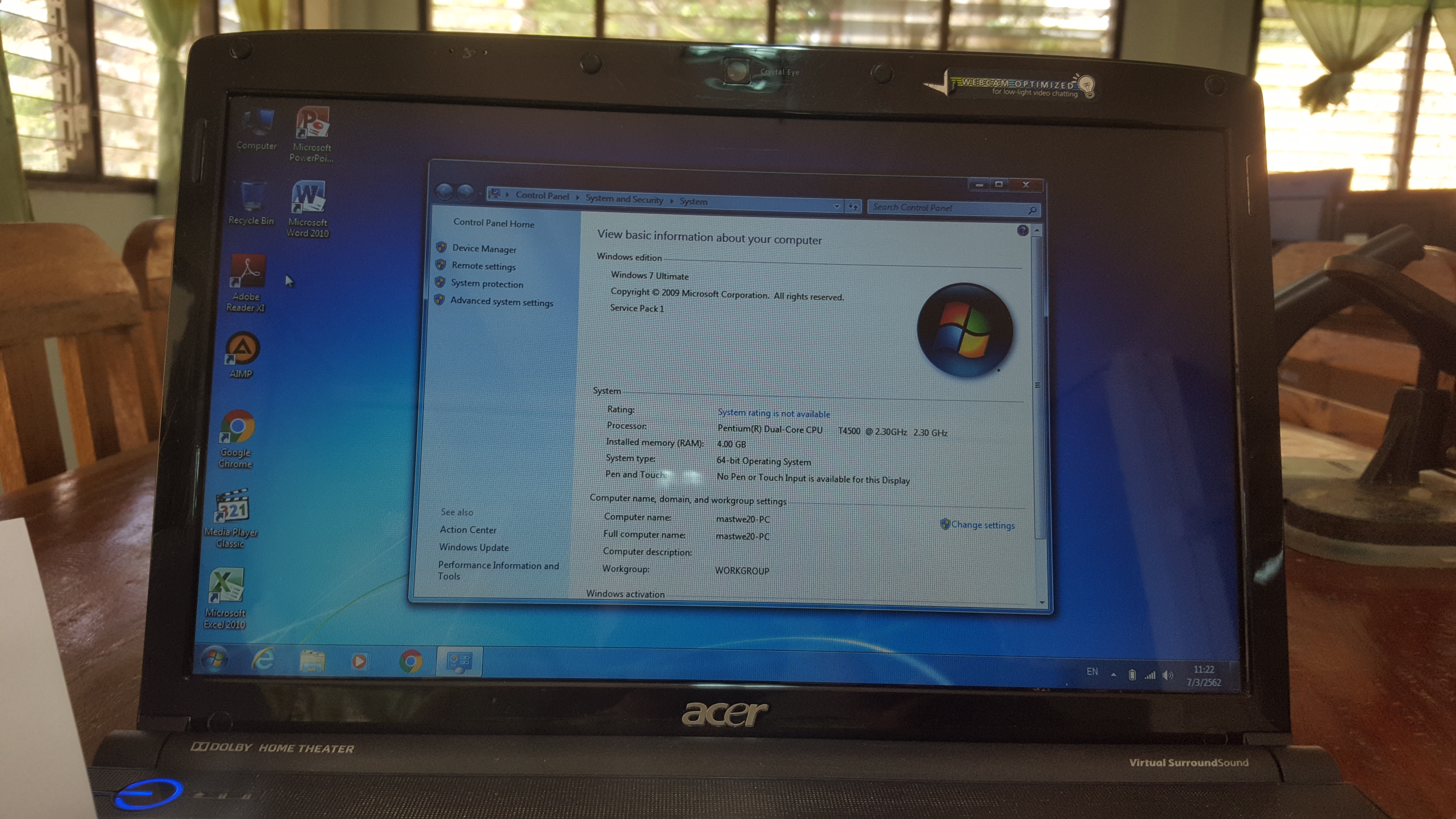
Task: Open Windows Explorer folder on taskbar
Action: (x=312, y=660)
